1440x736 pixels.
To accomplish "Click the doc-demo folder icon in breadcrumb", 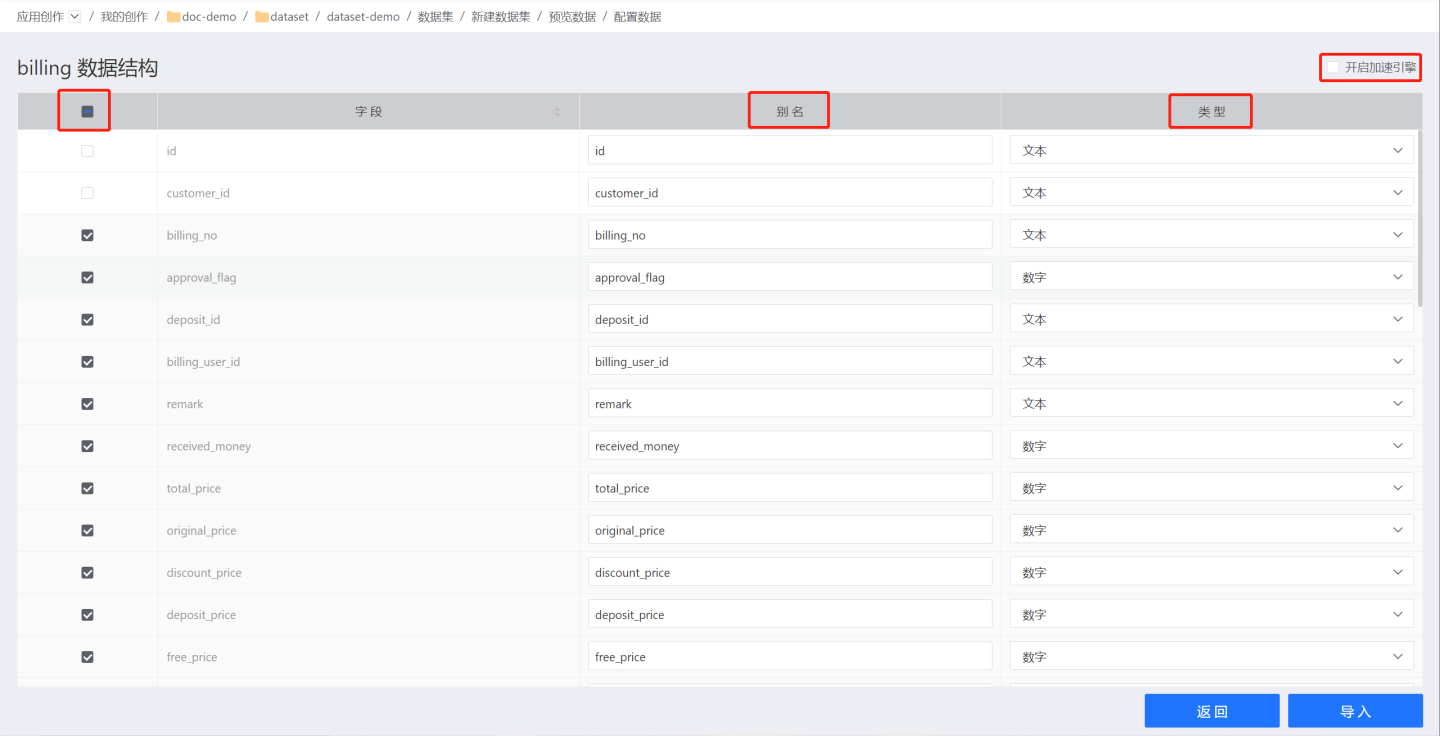I will (173, 17).
